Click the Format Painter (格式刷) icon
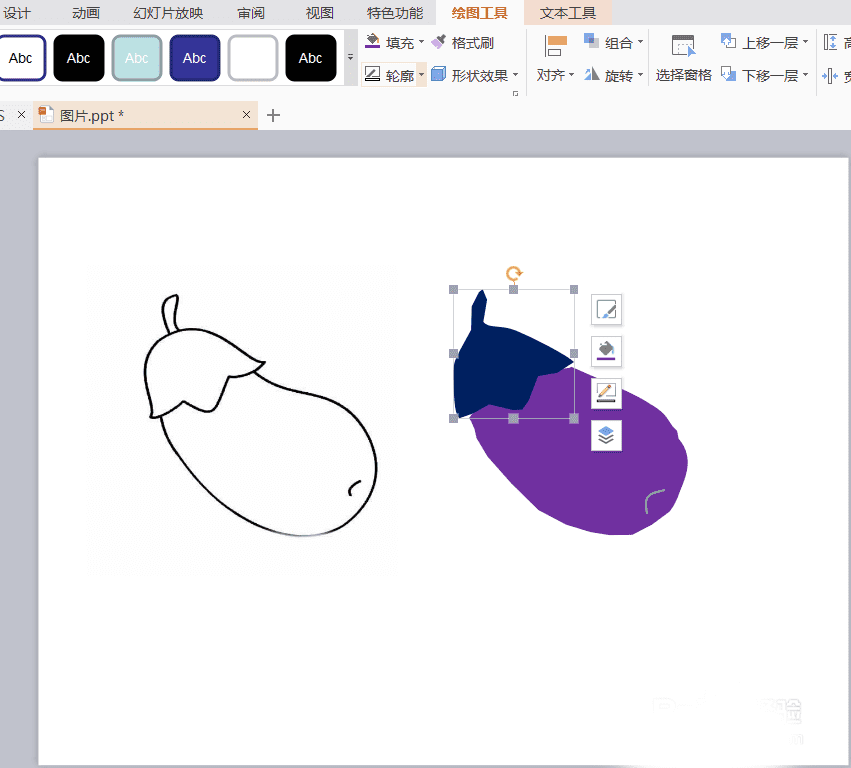 coord(439,42)
